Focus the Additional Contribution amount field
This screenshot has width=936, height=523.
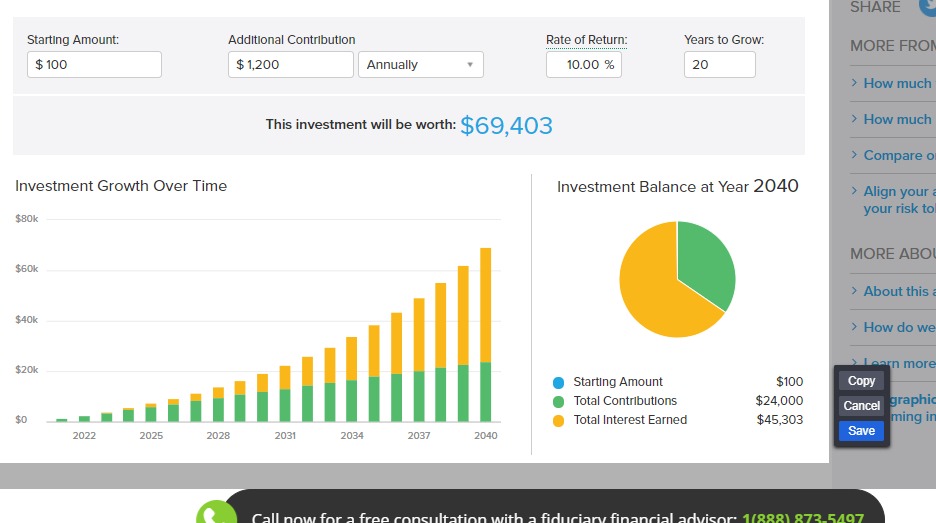[291, 65]
